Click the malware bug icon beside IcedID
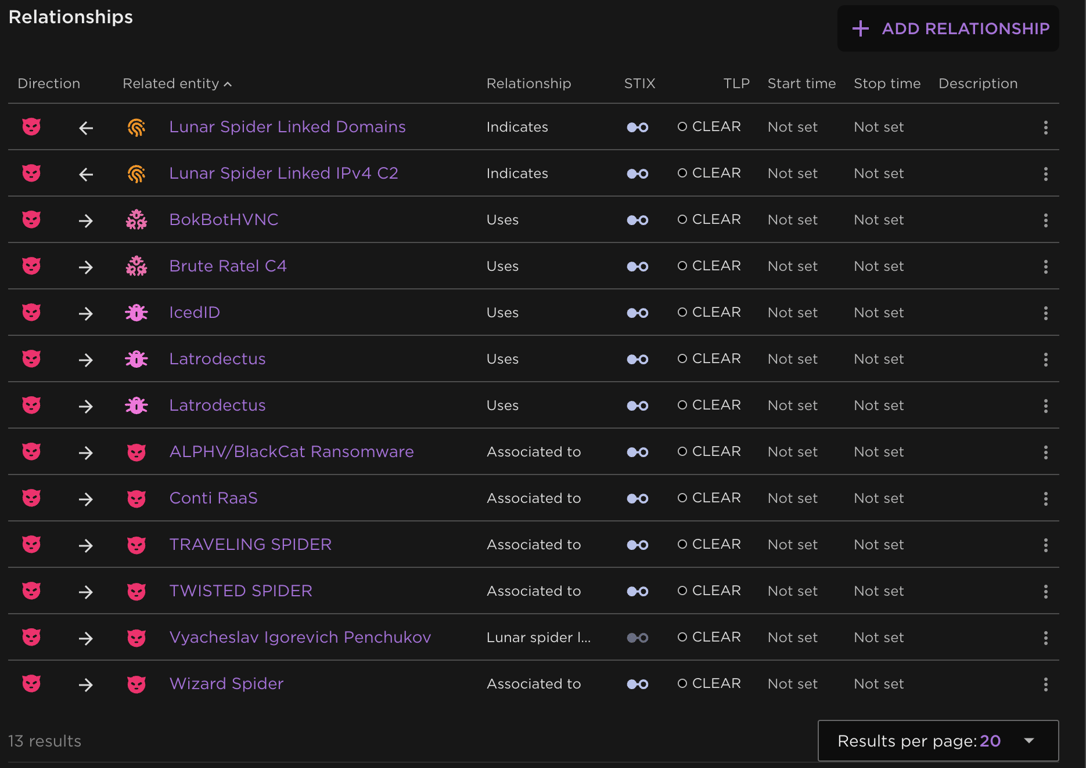Viewport: 1086px width, 768px height. click(x=136, y=313)
